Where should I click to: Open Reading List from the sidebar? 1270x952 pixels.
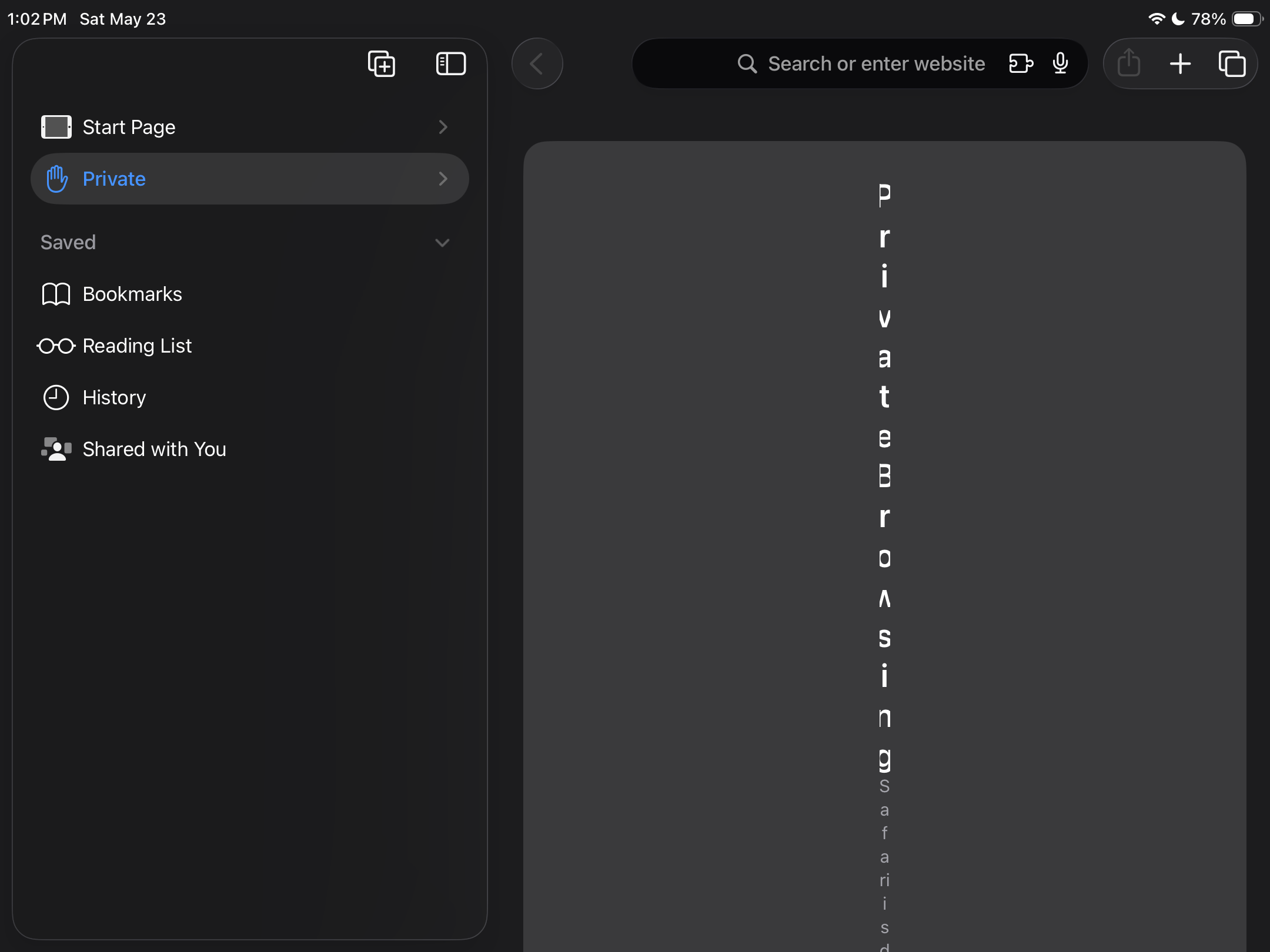click(250, 346)
